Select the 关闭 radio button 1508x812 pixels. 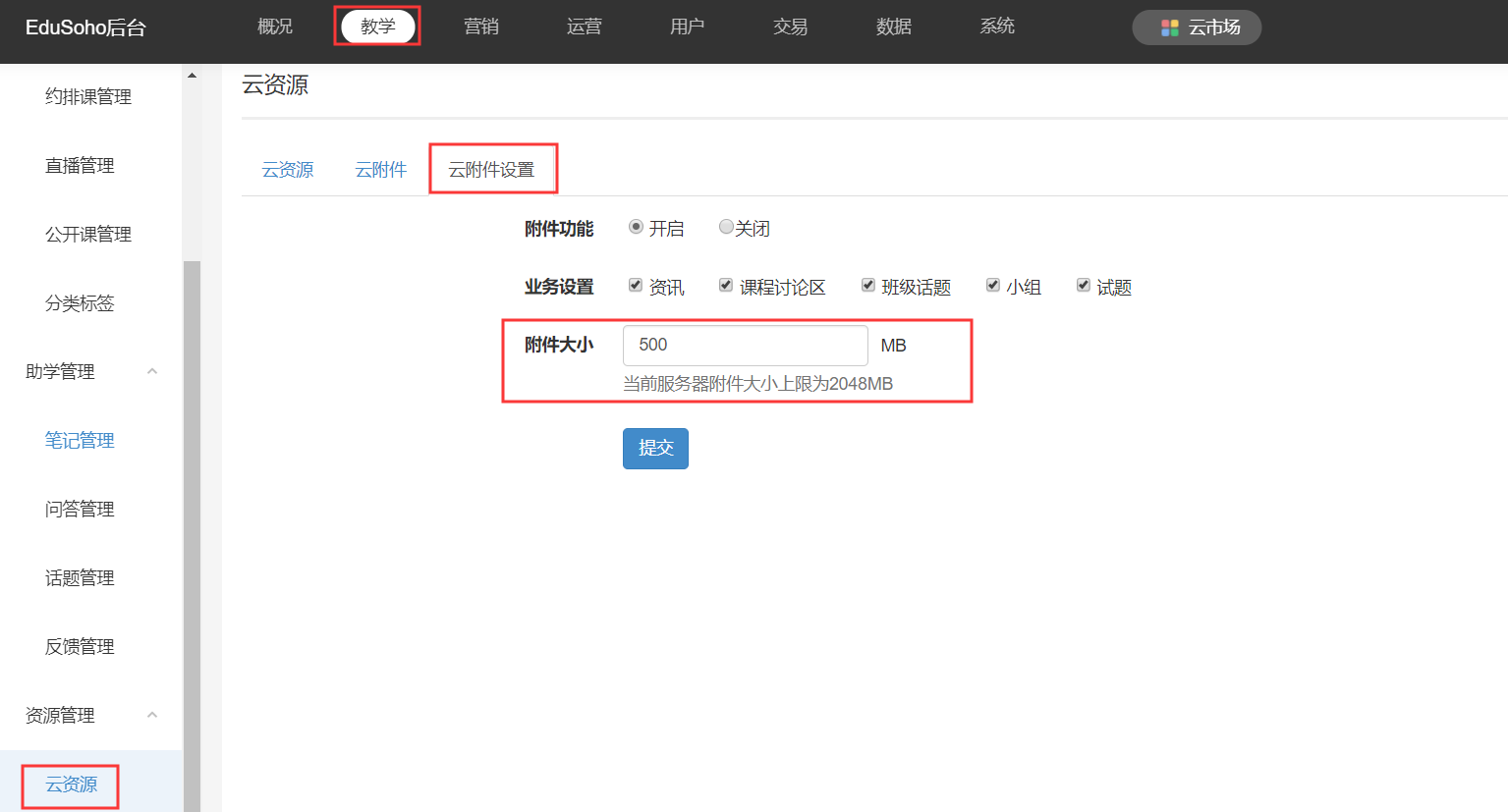pos(726,227)
